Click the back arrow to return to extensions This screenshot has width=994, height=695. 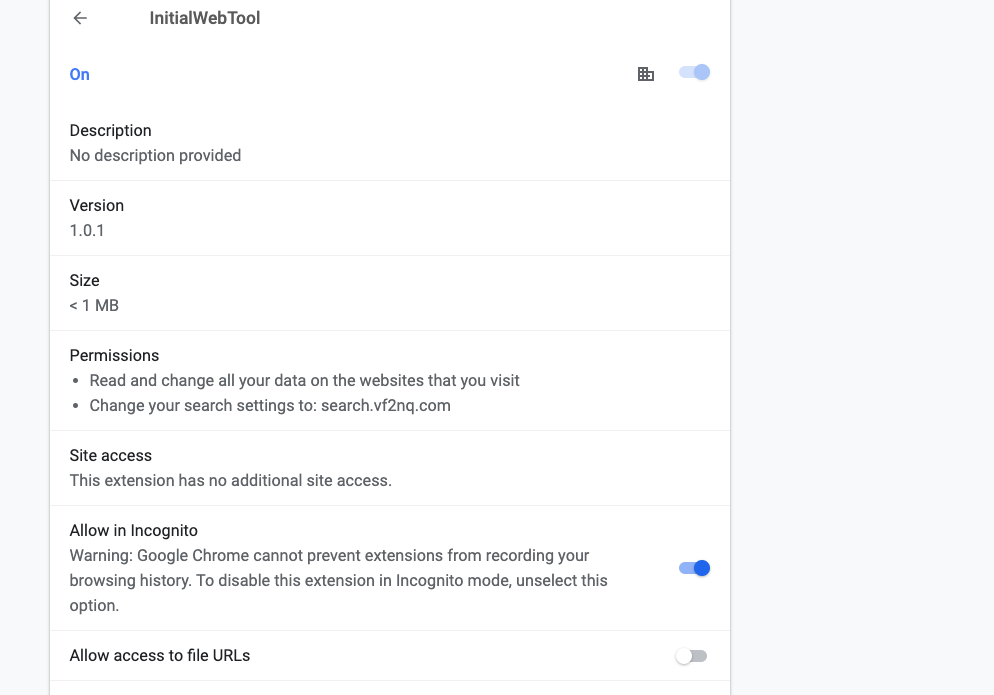tap(79, 18)
